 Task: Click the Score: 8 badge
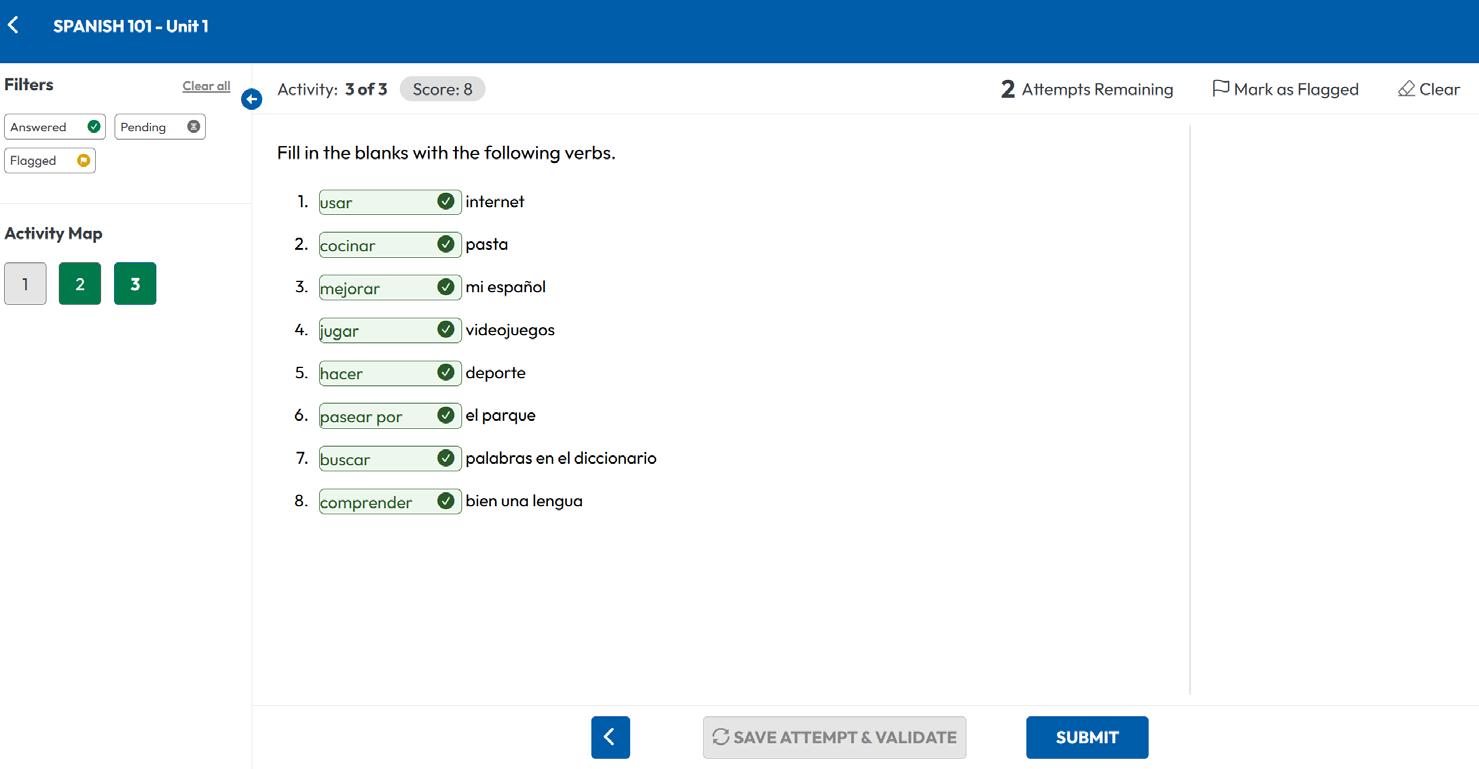(x=442, y=89)
